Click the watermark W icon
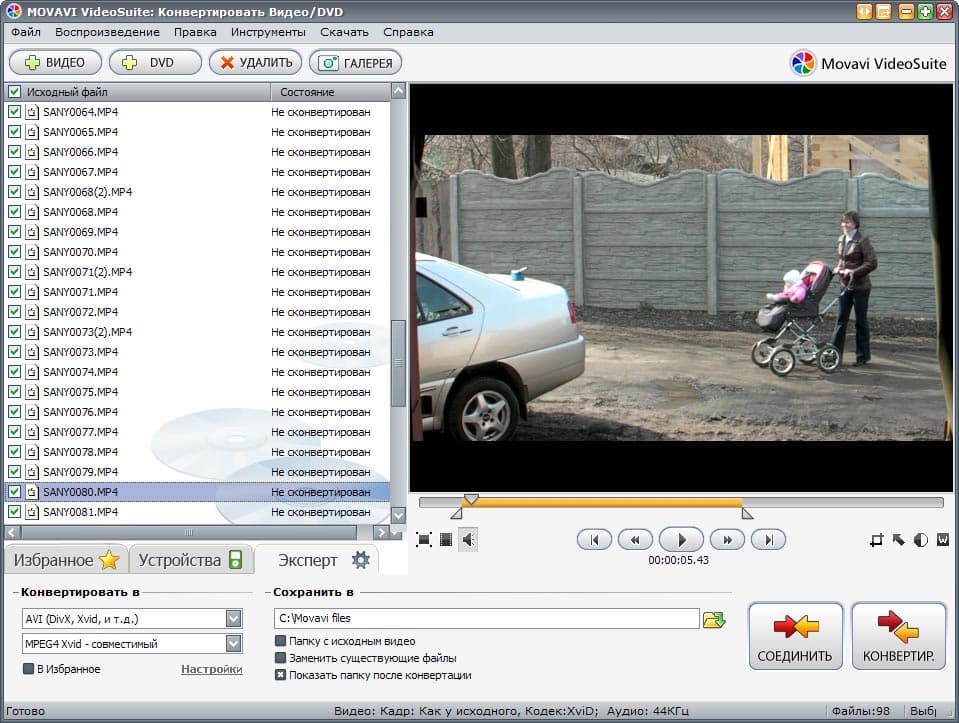This screenshot has height=723, width=959. [x=943, y=539]
